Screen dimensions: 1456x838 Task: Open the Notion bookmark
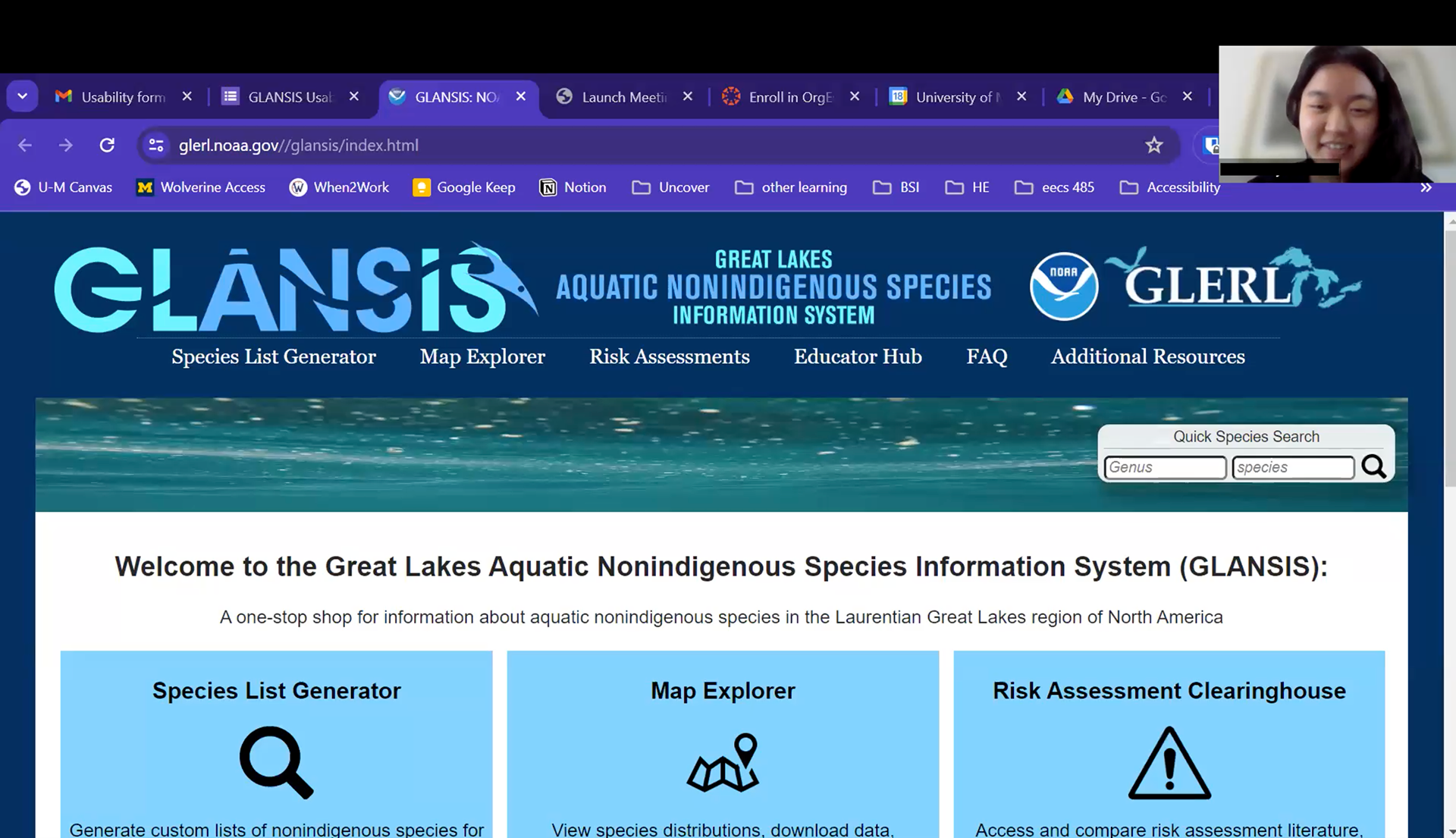573,187
